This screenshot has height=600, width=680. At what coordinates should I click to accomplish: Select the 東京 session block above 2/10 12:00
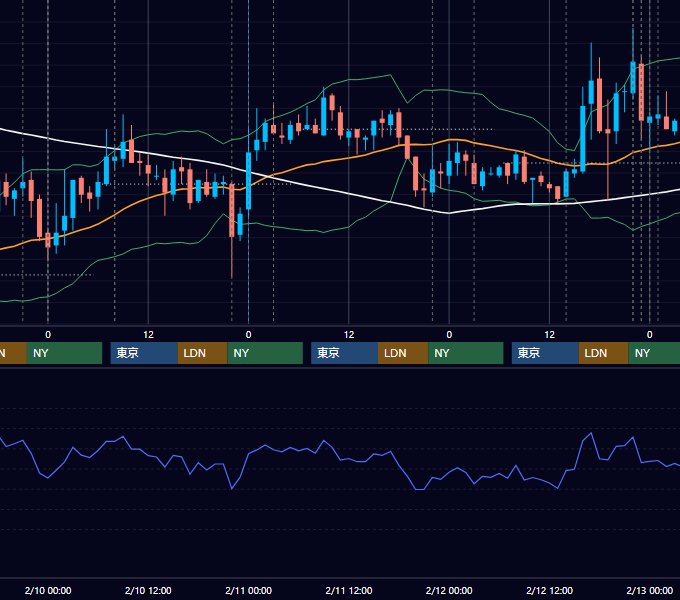click(x=144, y=353)
